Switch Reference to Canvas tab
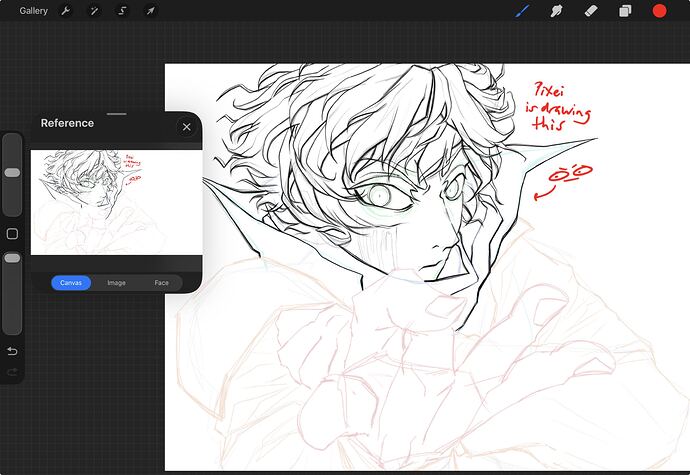Image resolution: width=690 pixels, height=475 pixels. pos(71,283)
